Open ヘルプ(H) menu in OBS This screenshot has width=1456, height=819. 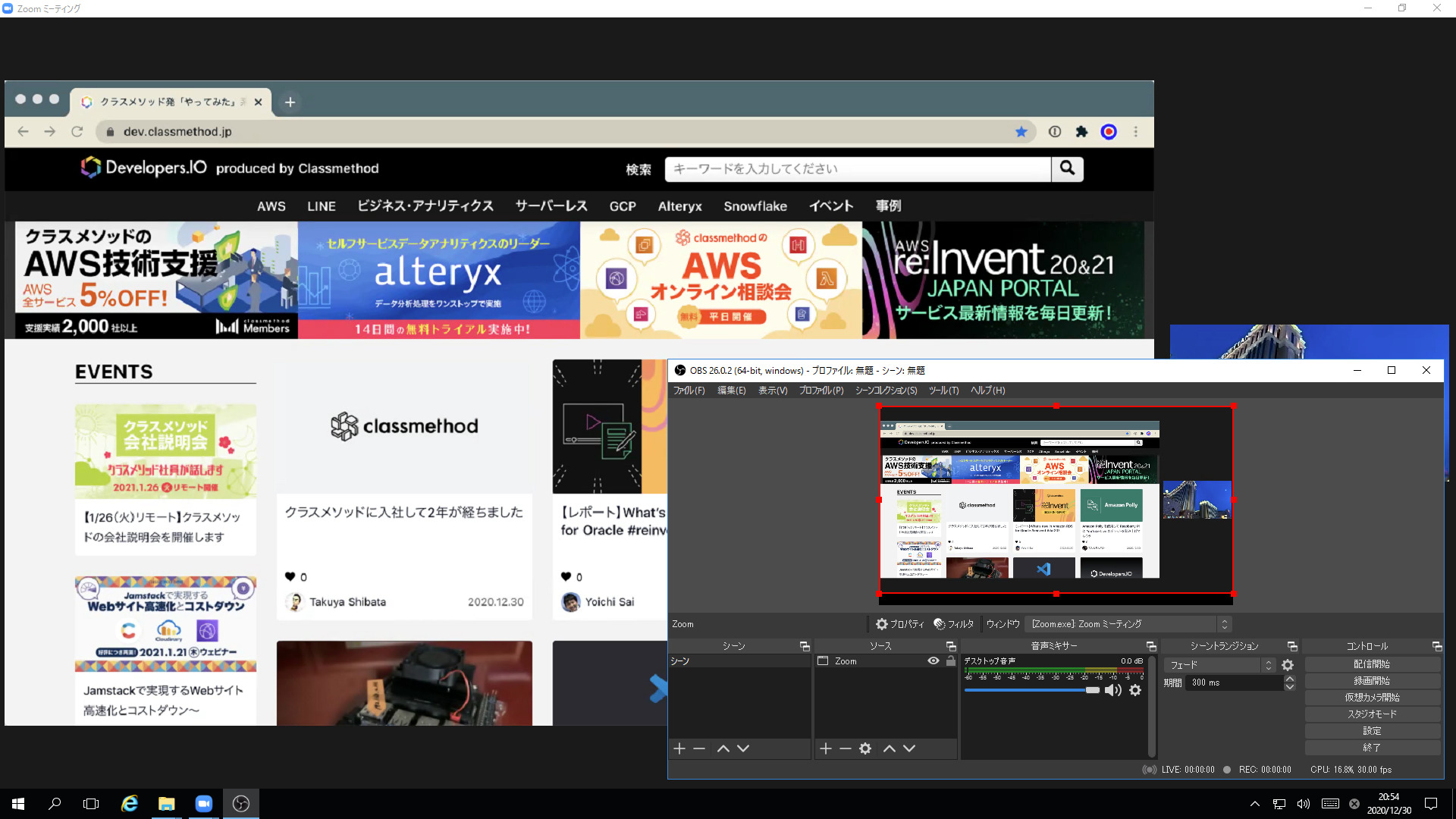click(988, 391)
